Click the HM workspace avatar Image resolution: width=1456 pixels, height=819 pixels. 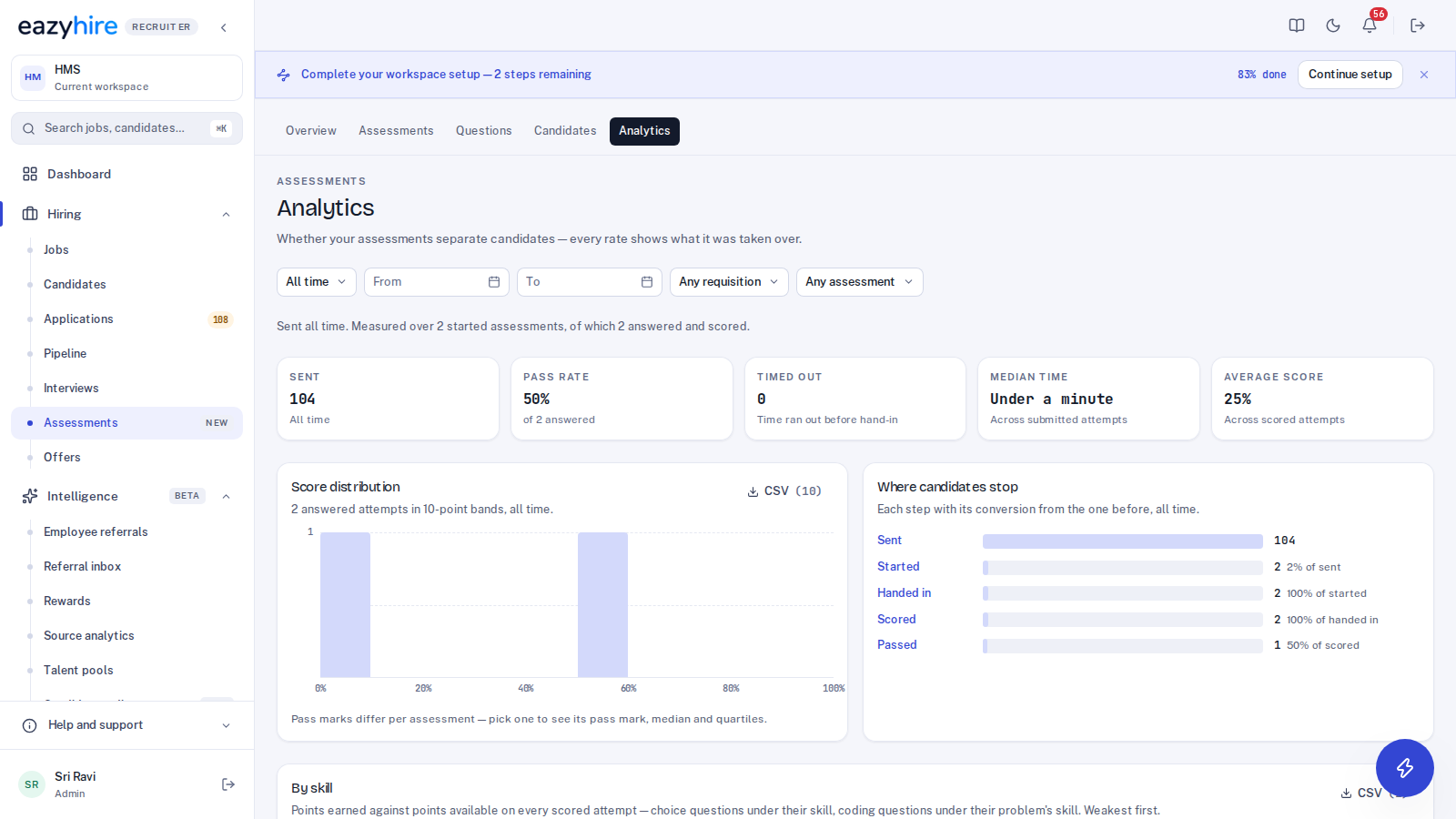pyautogui.click(x=33, y=77)
